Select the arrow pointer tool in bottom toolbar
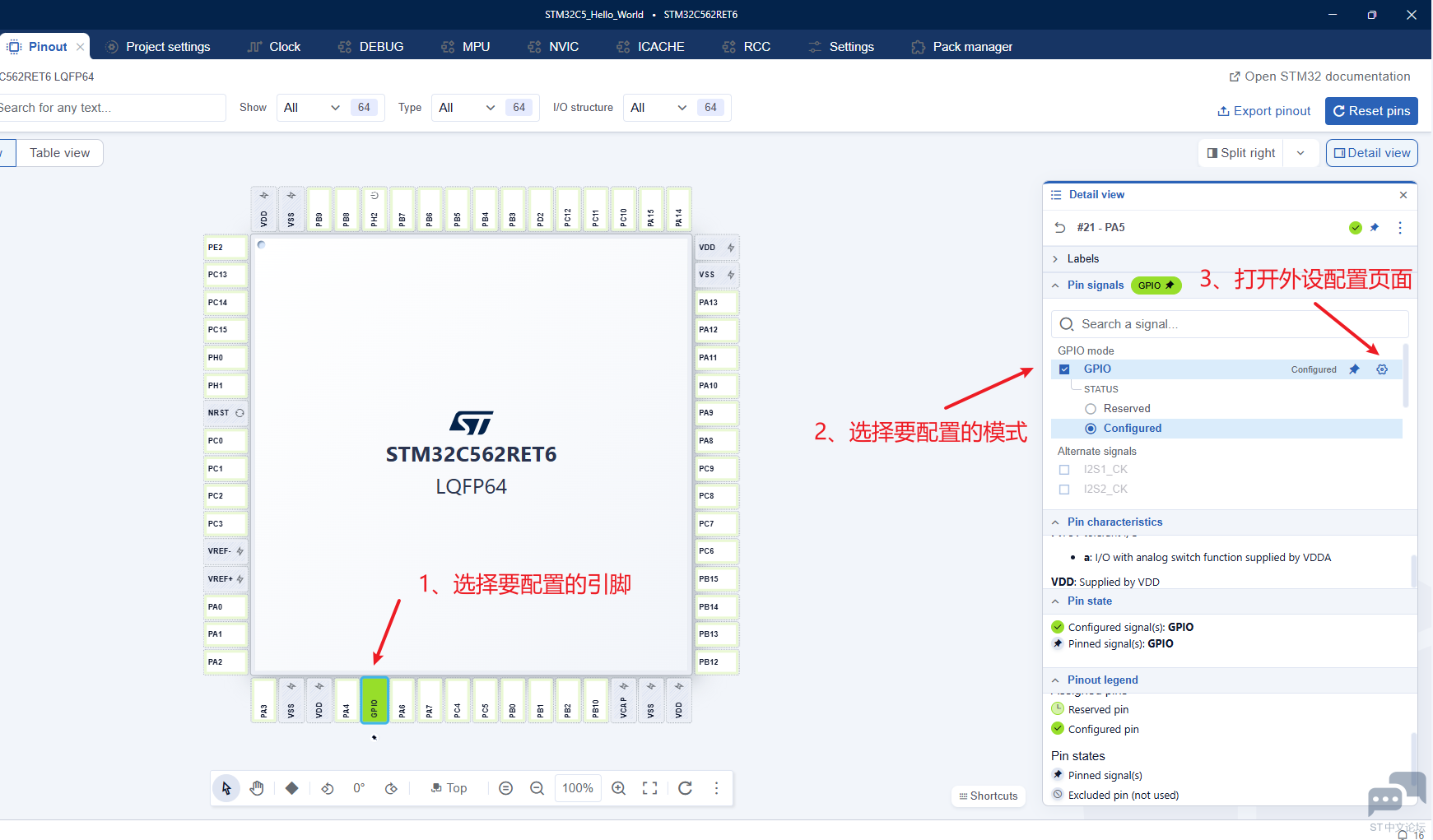Image resolution: width=1433 pixels, height=840 pixels. point(226,788)
